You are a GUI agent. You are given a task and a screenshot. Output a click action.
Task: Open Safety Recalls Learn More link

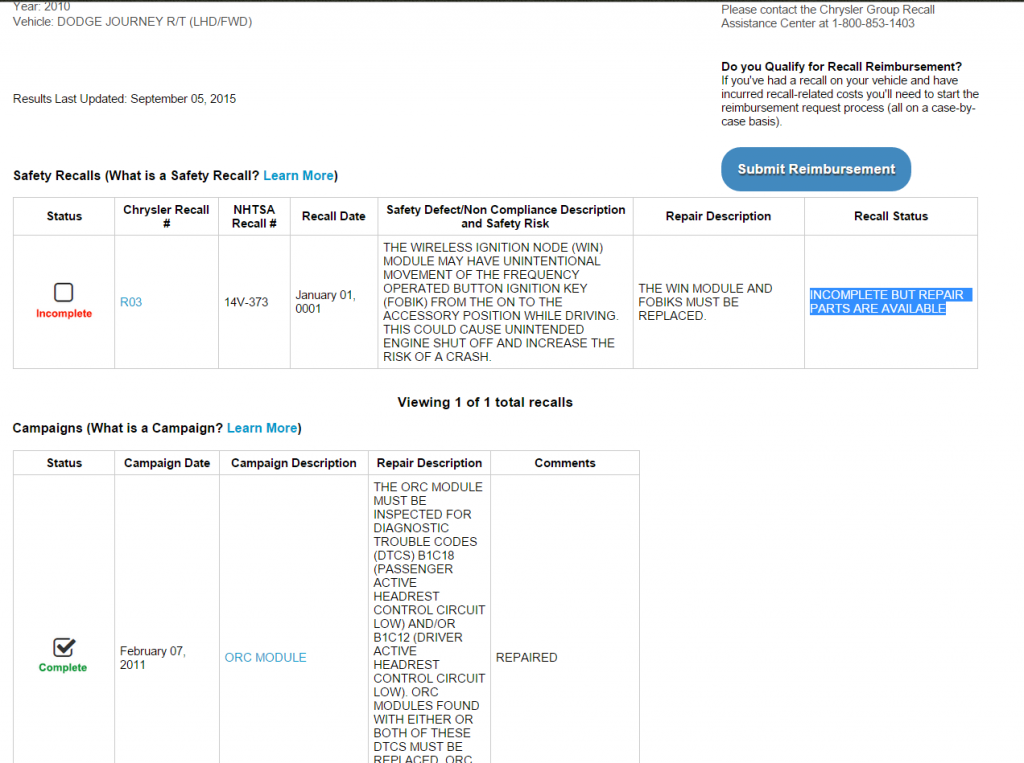tap(299, 176)
